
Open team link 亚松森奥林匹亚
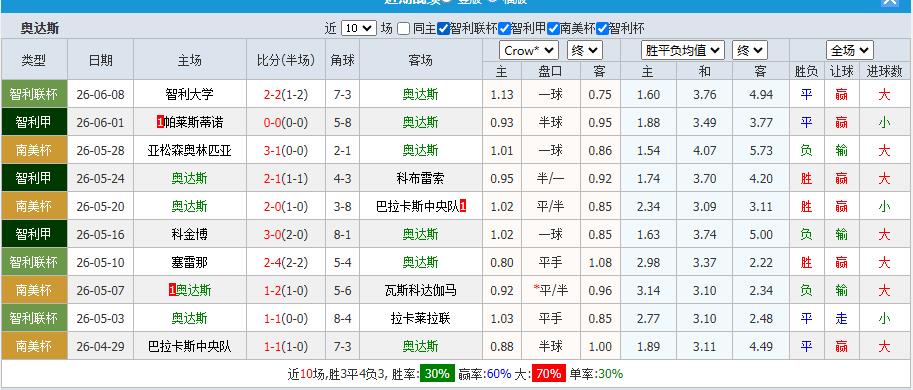190,150
